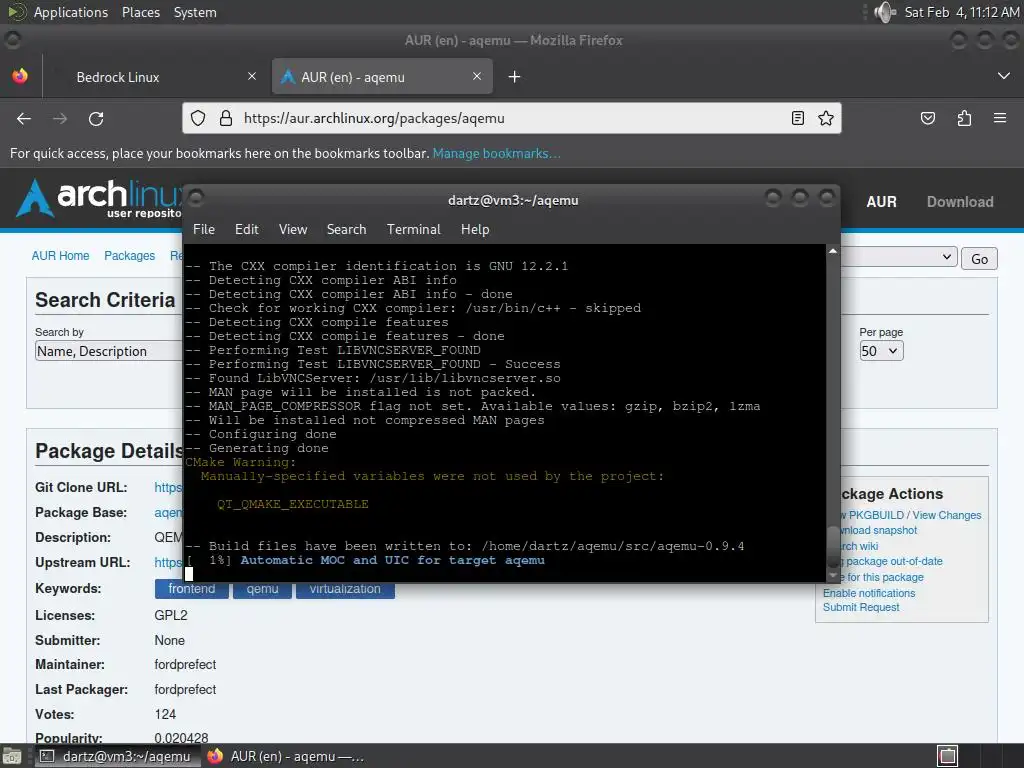Screen dimensions: 1024x768
Task: Reload the AUR aqemu page
Action: [96, 119]
